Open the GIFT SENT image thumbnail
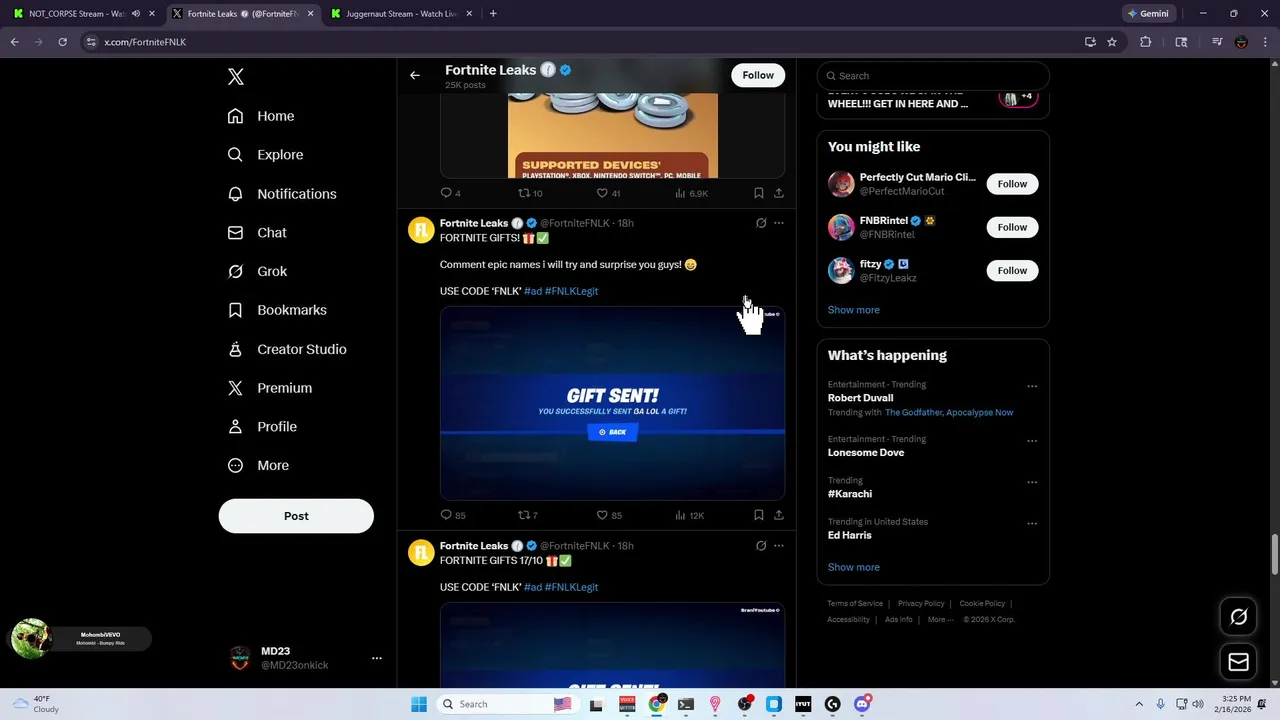 [612, 403]
